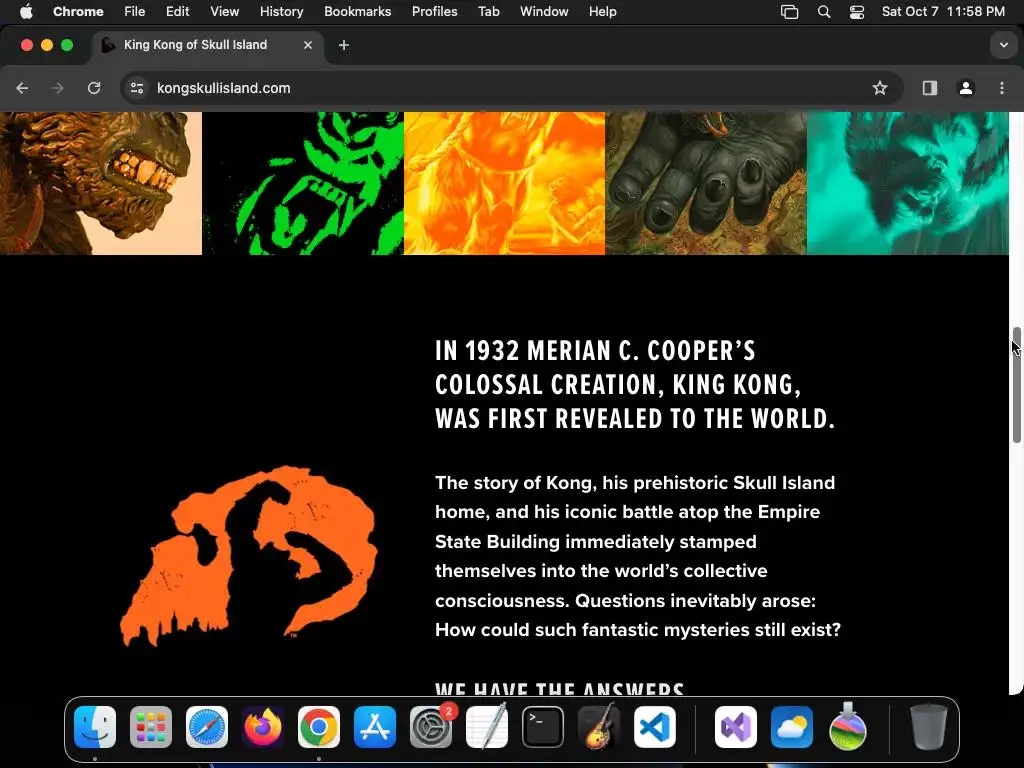The height and width of the screenshot is (768, 1024).
Task: Open the Edit menu
Action: (177, 12)
